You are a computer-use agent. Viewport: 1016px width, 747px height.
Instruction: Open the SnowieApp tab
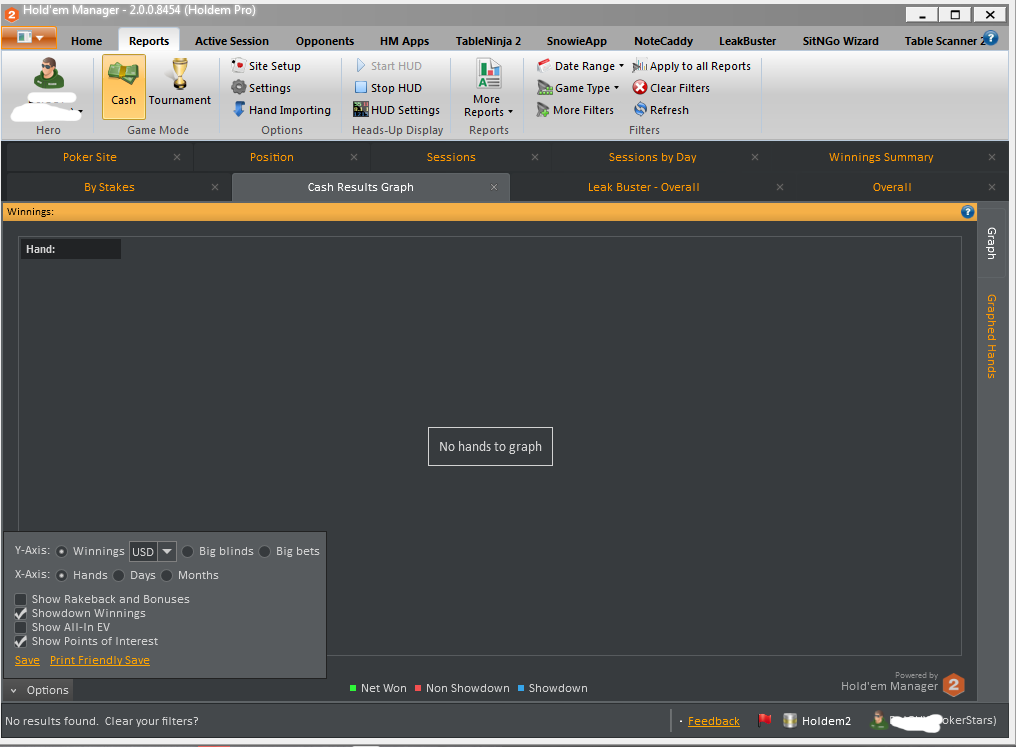(577, 41)
